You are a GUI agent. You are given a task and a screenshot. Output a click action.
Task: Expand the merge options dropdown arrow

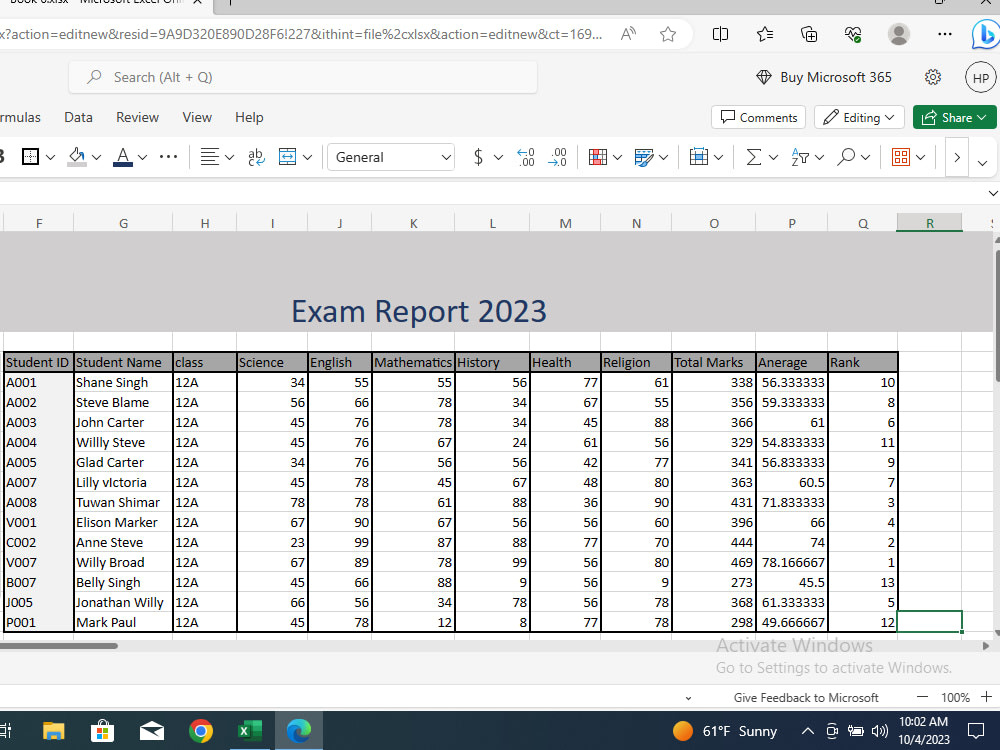(307, 158)
